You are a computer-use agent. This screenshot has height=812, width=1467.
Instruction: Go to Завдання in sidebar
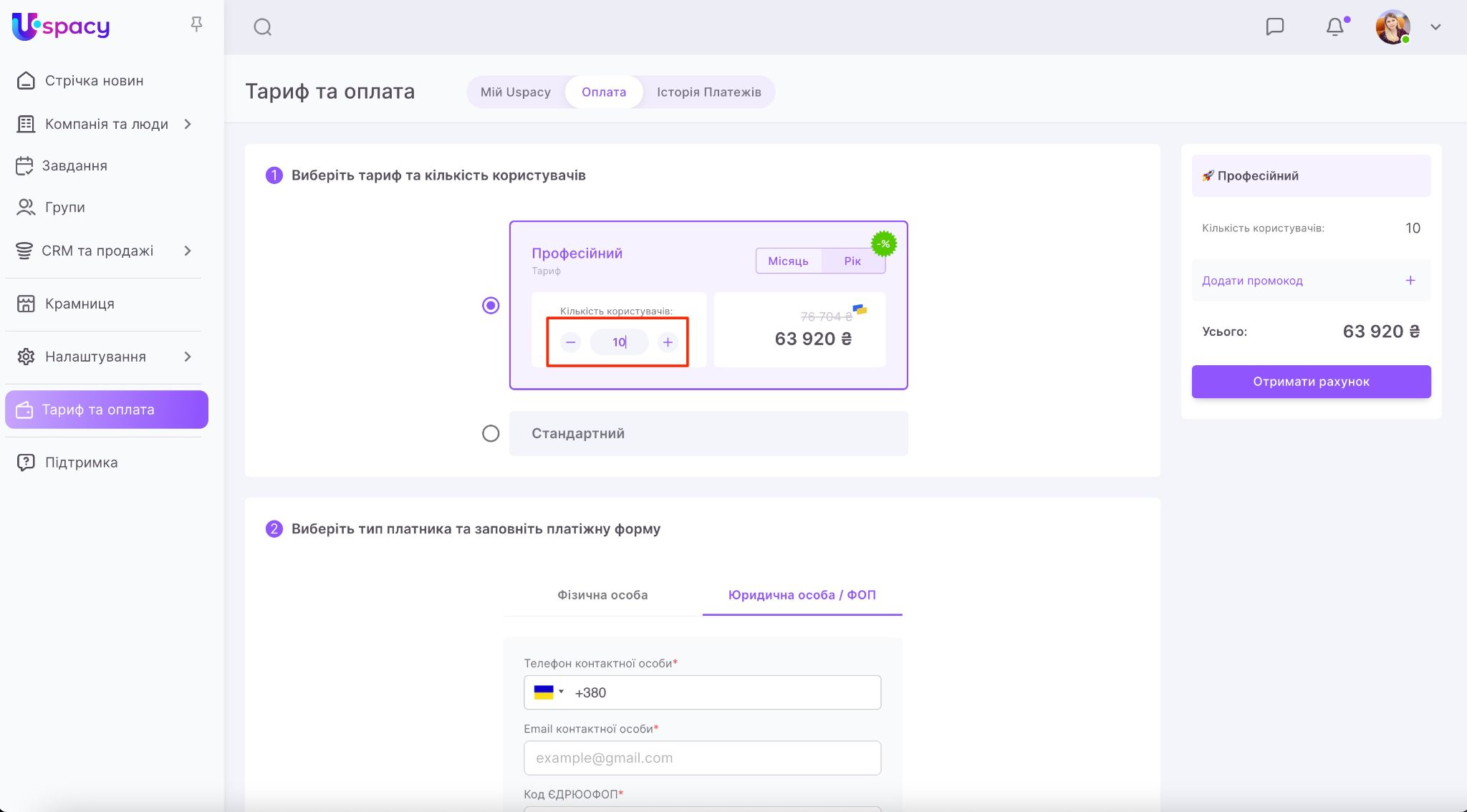tap(74, 165)
